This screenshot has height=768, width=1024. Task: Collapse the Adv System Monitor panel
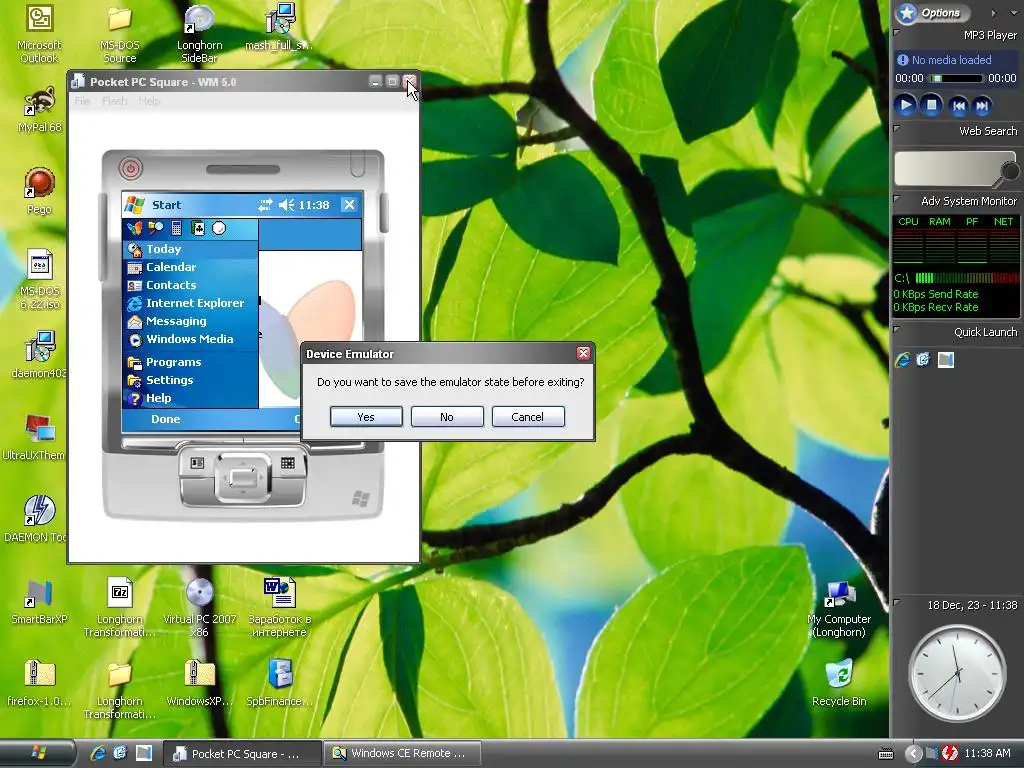click(x=897, y=199)
